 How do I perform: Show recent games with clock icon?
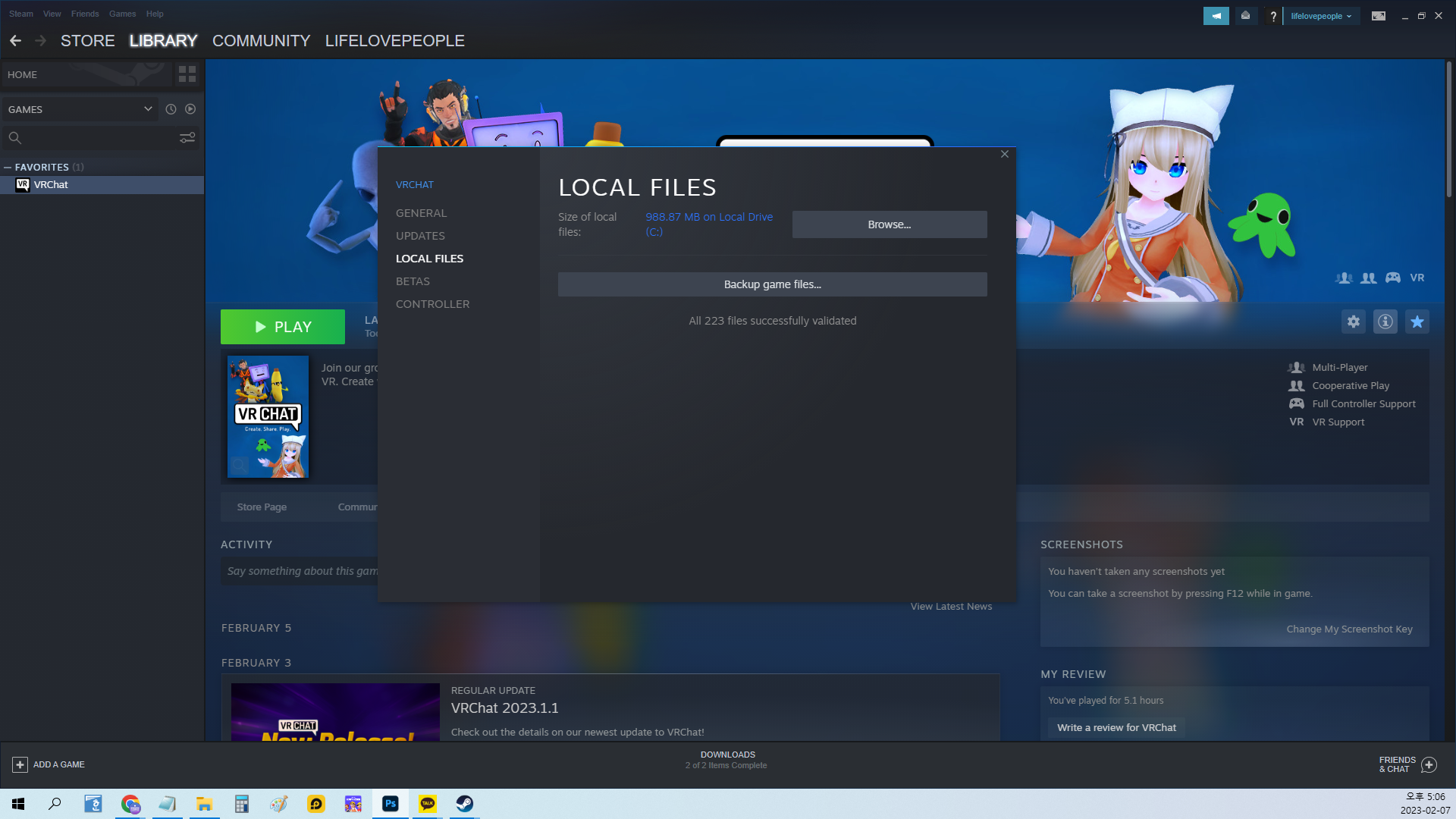[171, 109]
